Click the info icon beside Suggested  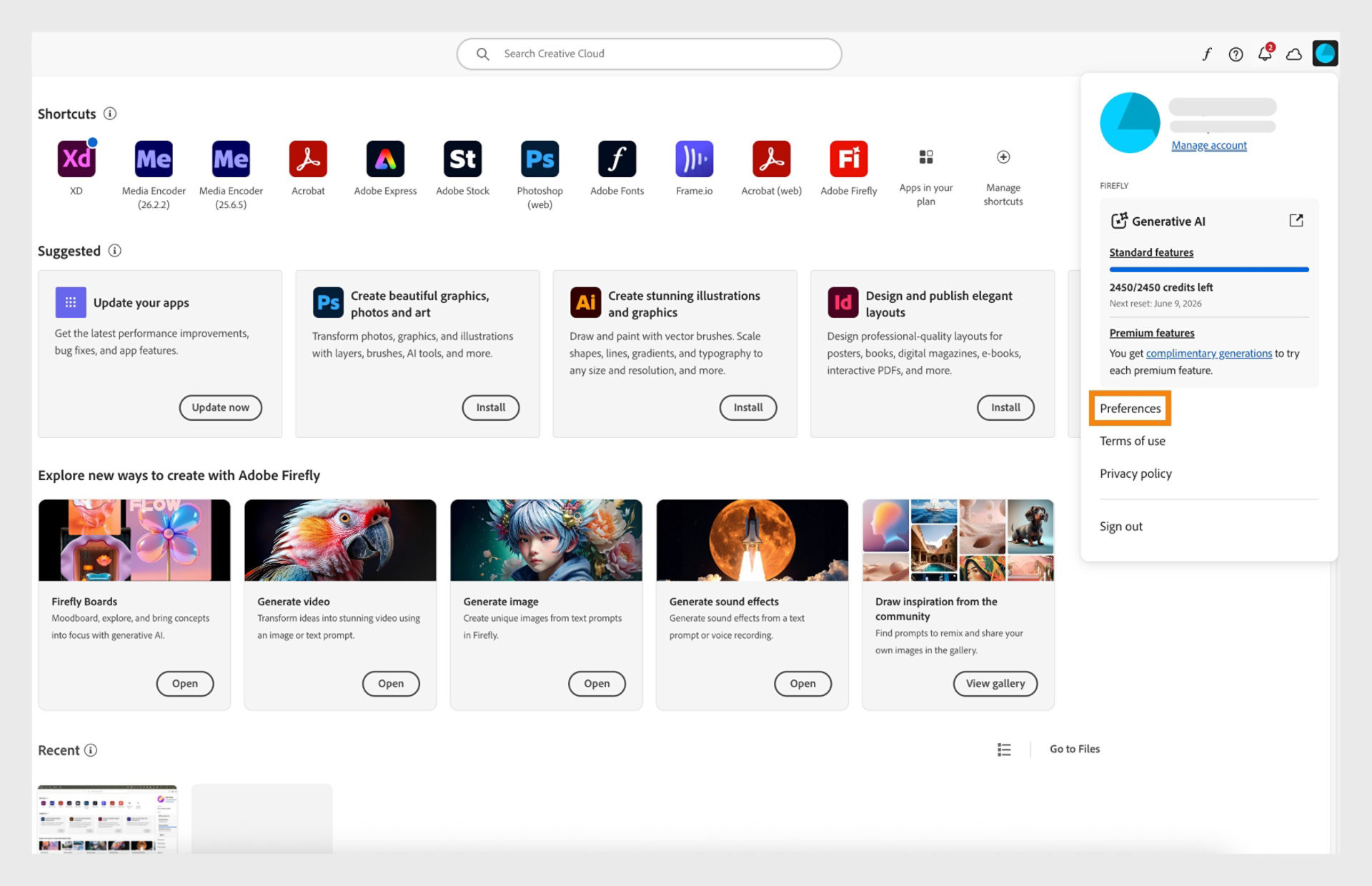114,251
